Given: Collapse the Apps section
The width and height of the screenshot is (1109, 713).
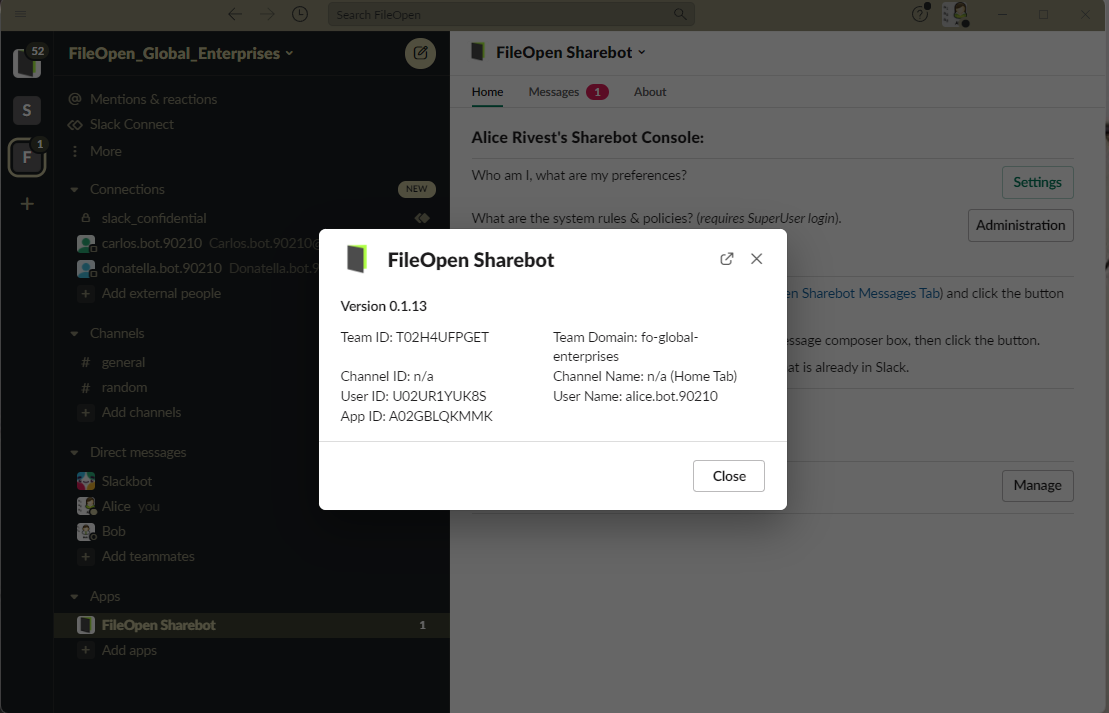Looking at the screenshot, I should coord(74,597).
